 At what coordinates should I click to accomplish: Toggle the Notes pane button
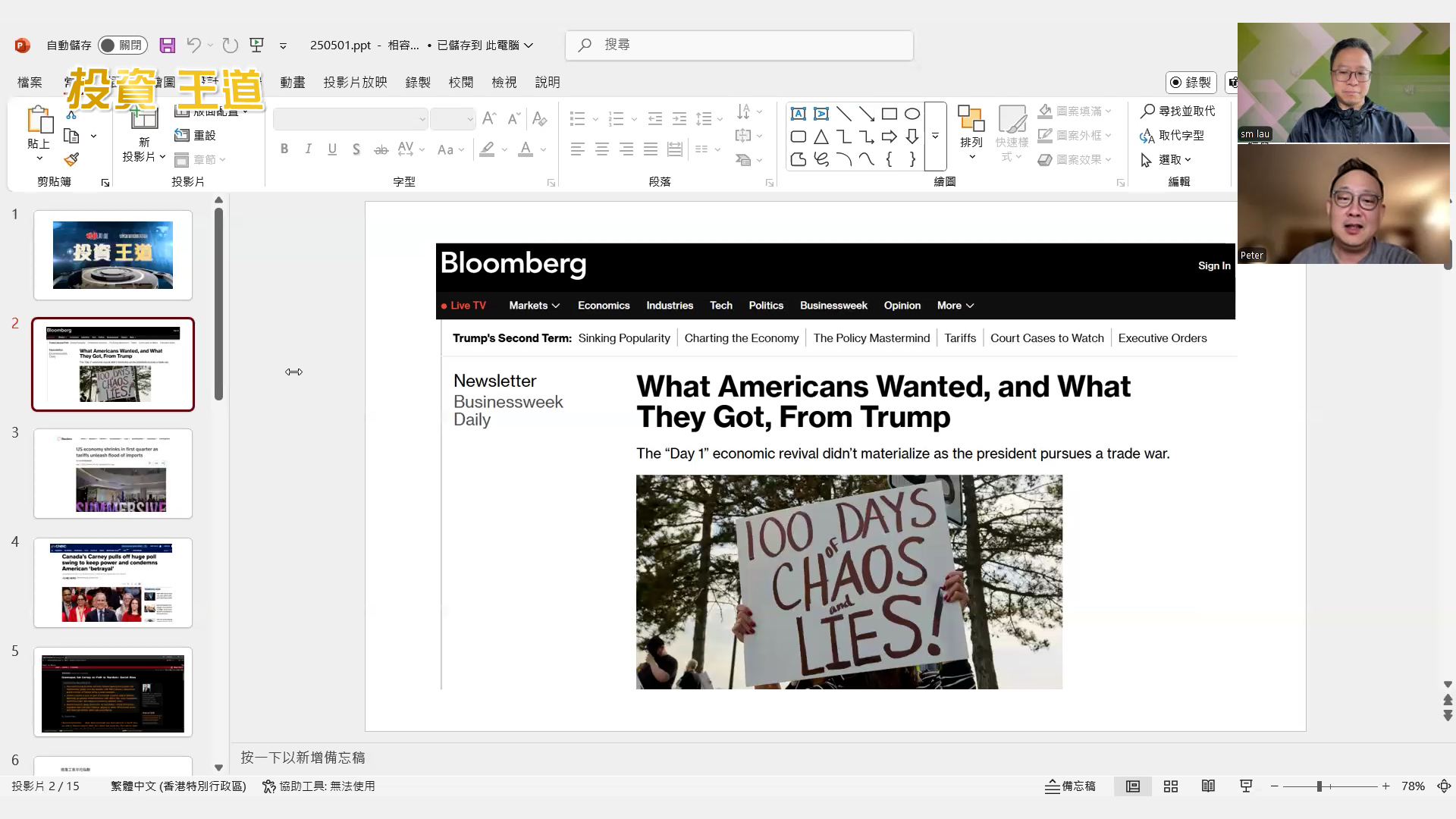[1070, 786]
